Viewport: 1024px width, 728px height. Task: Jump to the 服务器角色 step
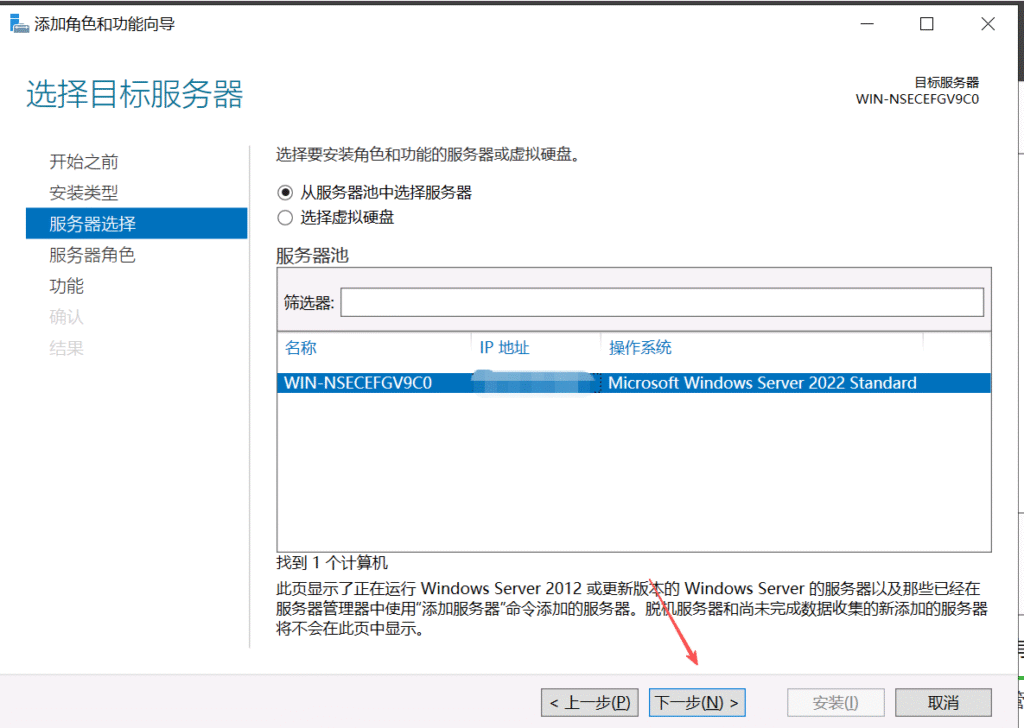click(x=92, y=255)
